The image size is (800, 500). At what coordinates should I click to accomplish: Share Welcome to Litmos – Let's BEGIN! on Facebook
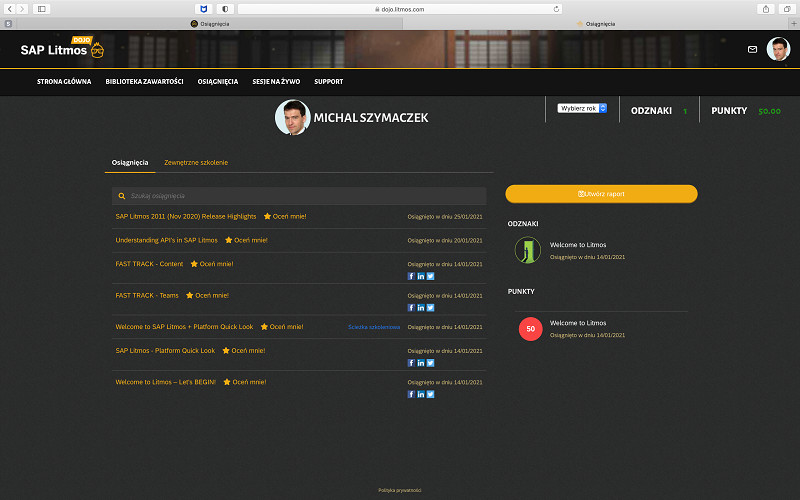coord(411,394)
